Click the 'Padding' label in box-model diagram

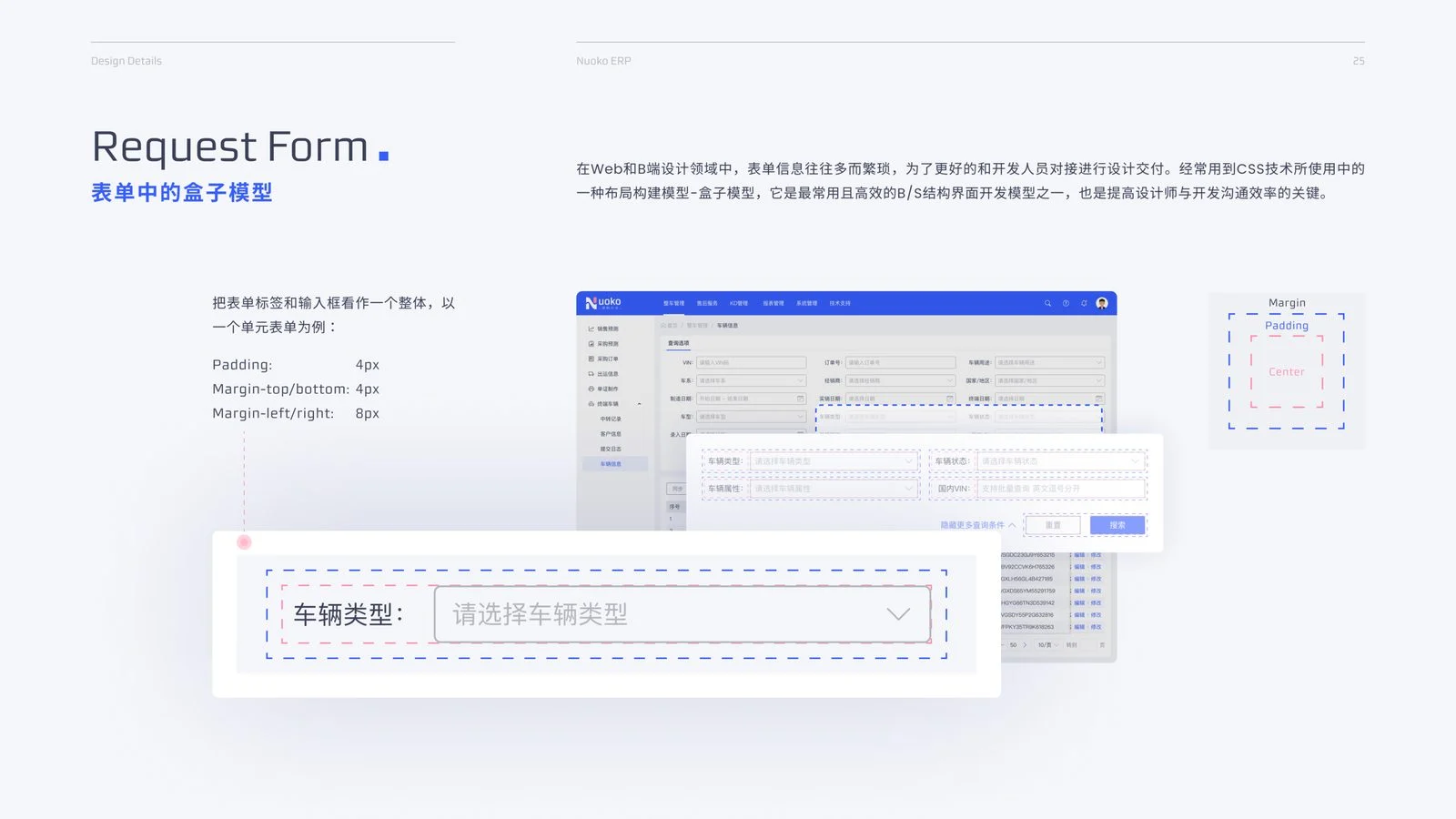coord(1287,326)
